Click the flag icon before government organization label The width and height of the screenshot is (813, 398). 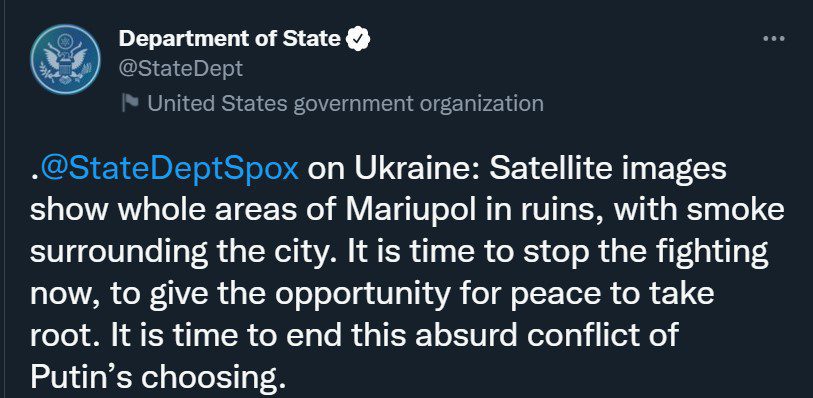[x=130, y=102]
